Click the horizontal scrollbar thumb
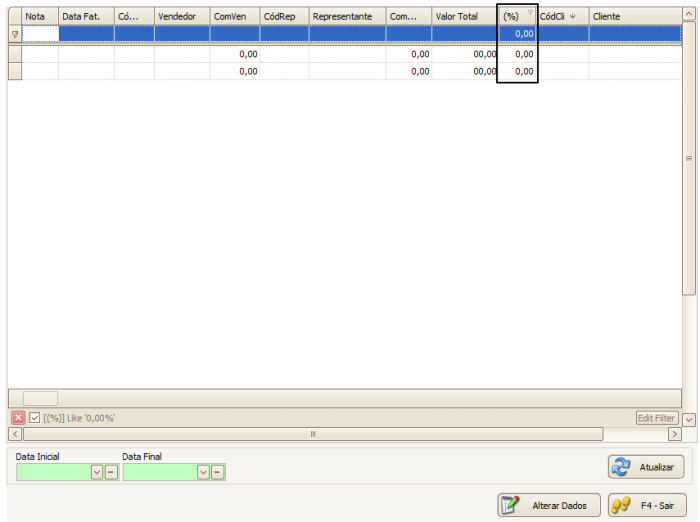 coord(312,434)
